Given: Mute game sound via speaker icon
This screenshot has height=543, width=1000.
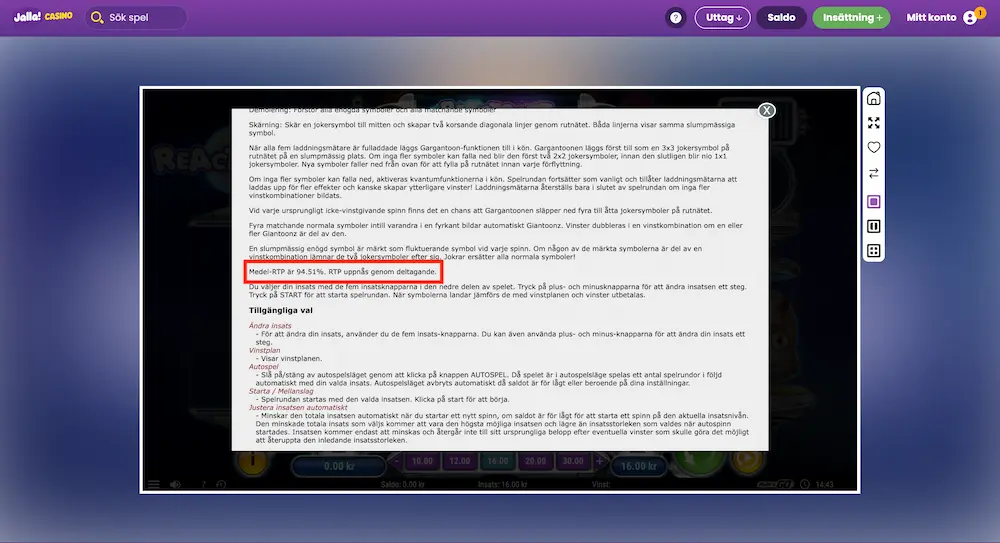Looking at the screenshot, I should tap(175, 484).
